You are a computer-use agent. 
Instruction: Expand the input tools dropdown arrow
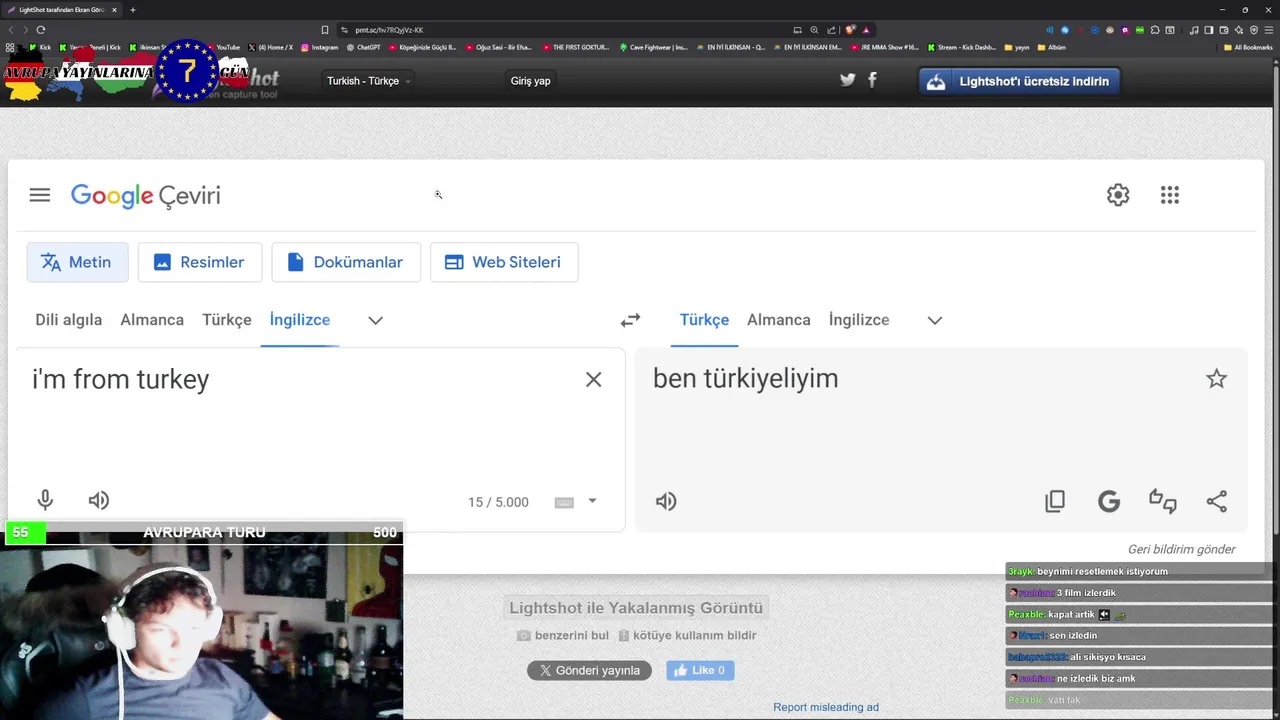(x=592, y=501)
